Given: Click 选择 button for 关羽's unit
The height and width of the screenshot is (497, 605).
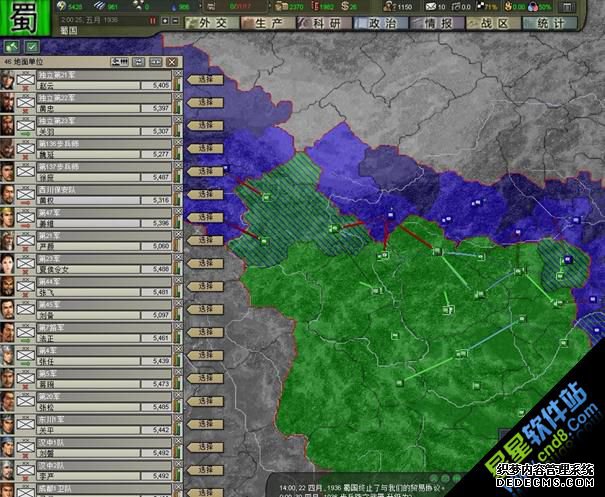Looking at the screenshot, I should 205,126.
